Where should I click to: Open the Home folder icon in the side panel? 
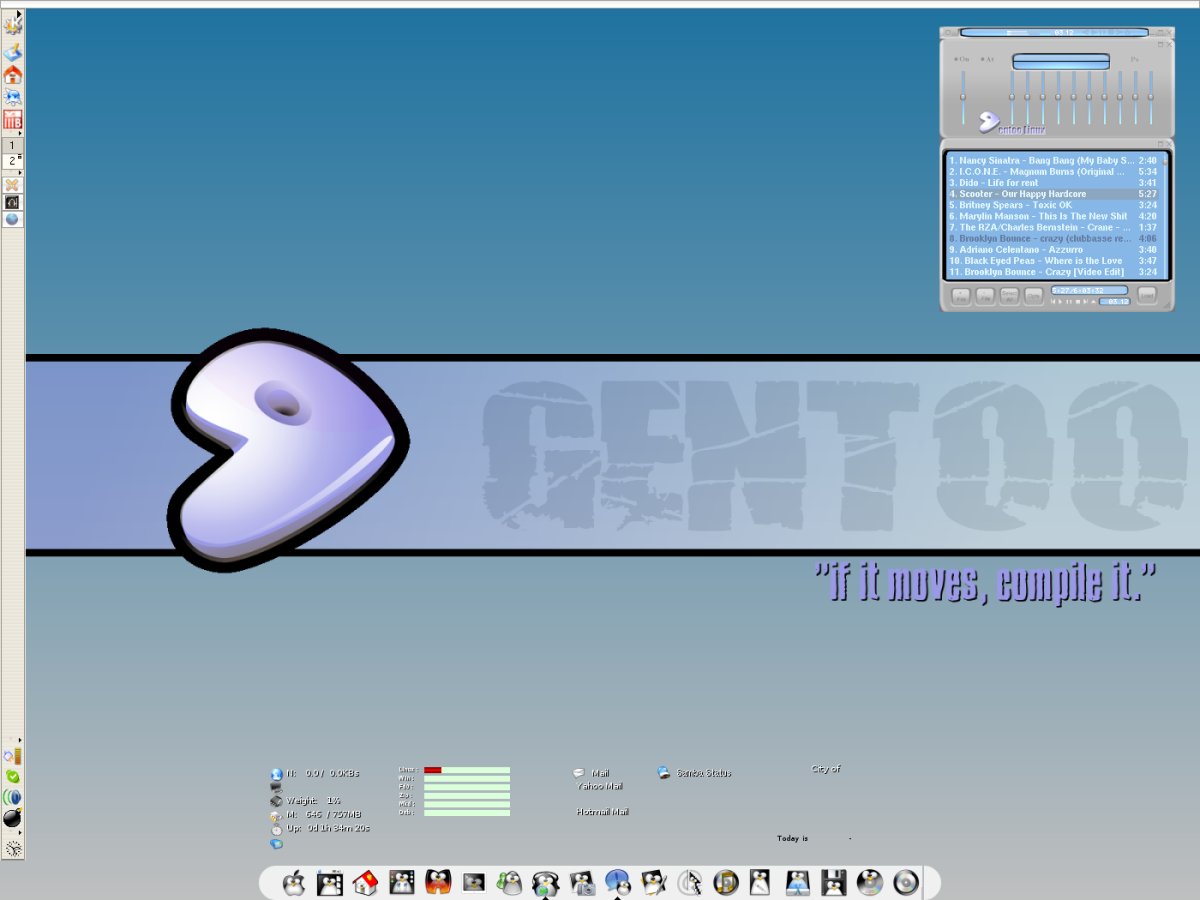[12, 75]
